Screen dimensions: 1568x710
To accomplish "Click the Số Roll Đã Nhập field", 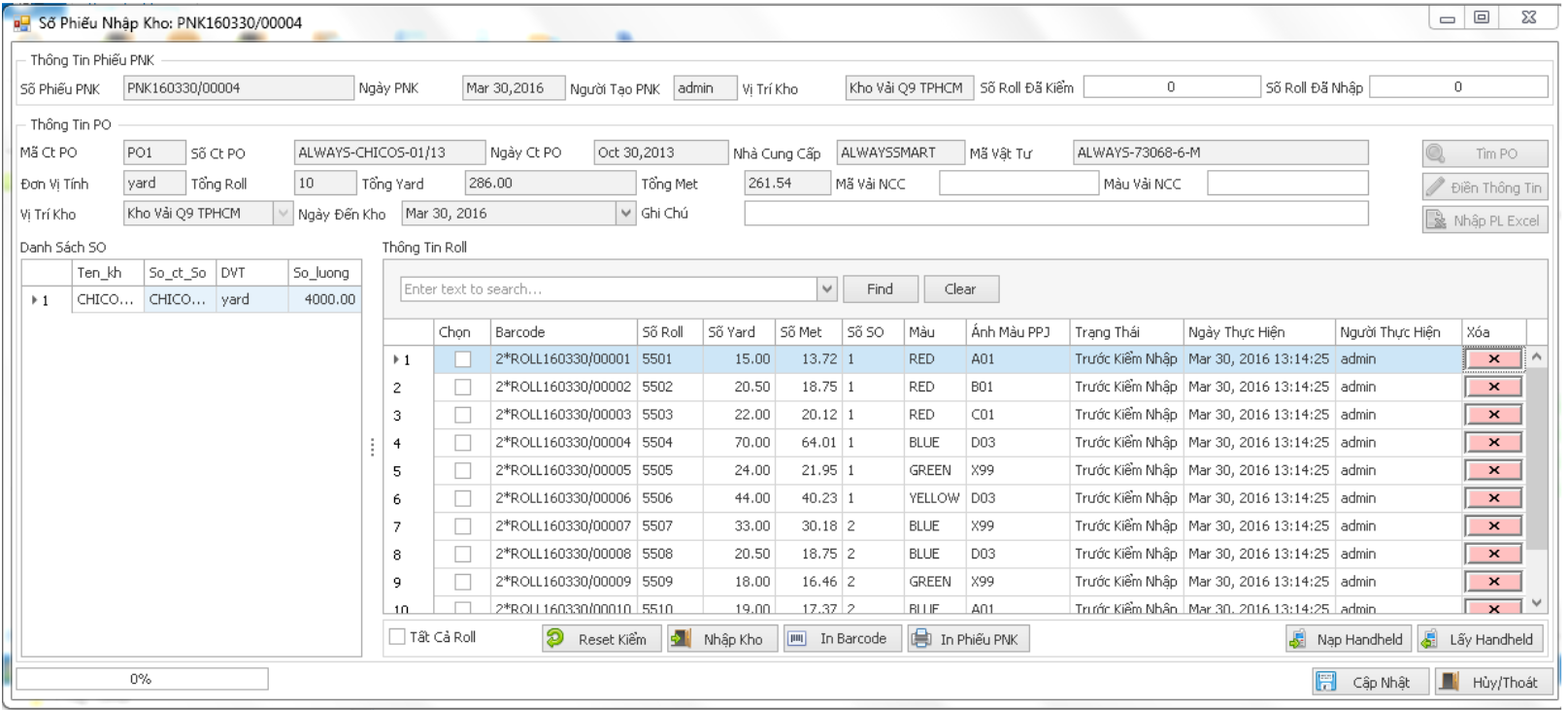I will point(1458,86).
